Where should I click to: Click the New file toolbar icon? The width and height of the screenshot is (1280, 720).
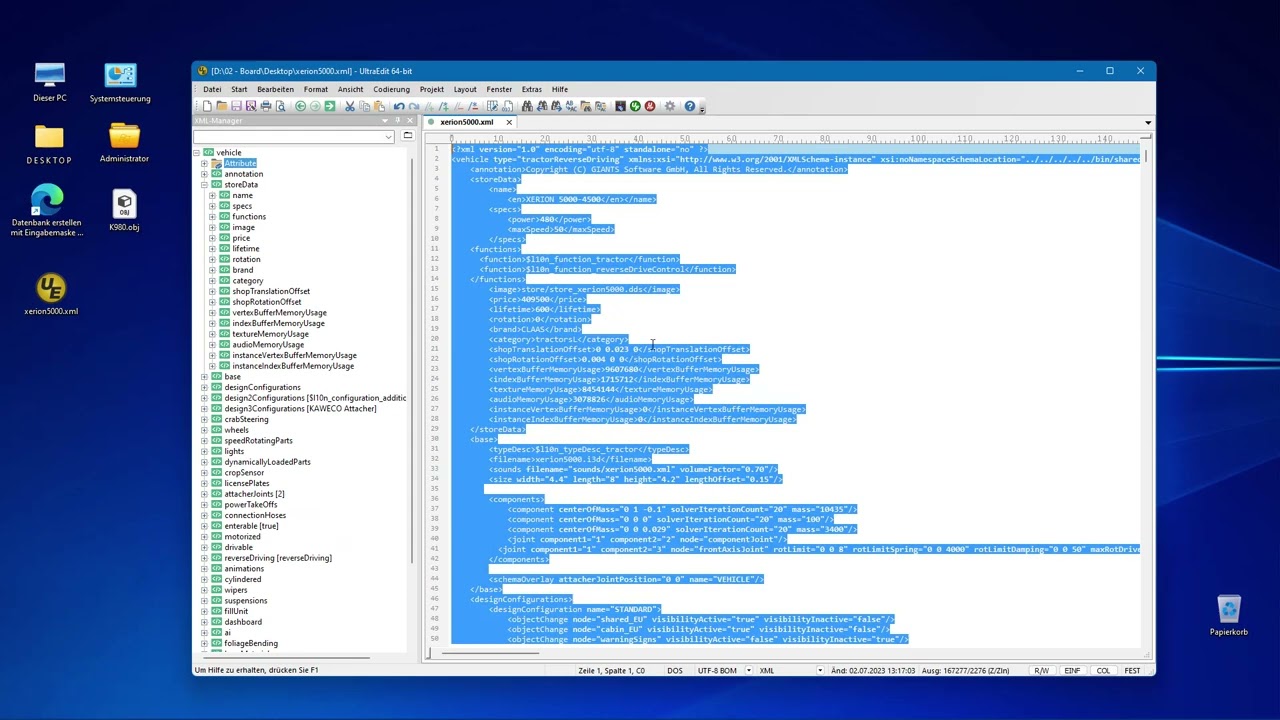click(207, 106)
